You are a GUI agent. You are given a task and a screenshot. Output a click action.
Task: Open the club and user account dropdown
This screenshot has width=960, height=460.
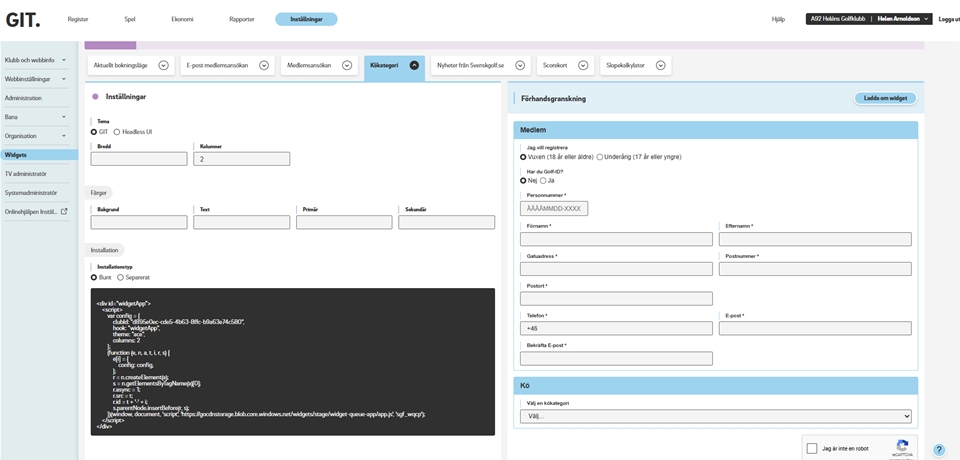click(x=868, y=19)
